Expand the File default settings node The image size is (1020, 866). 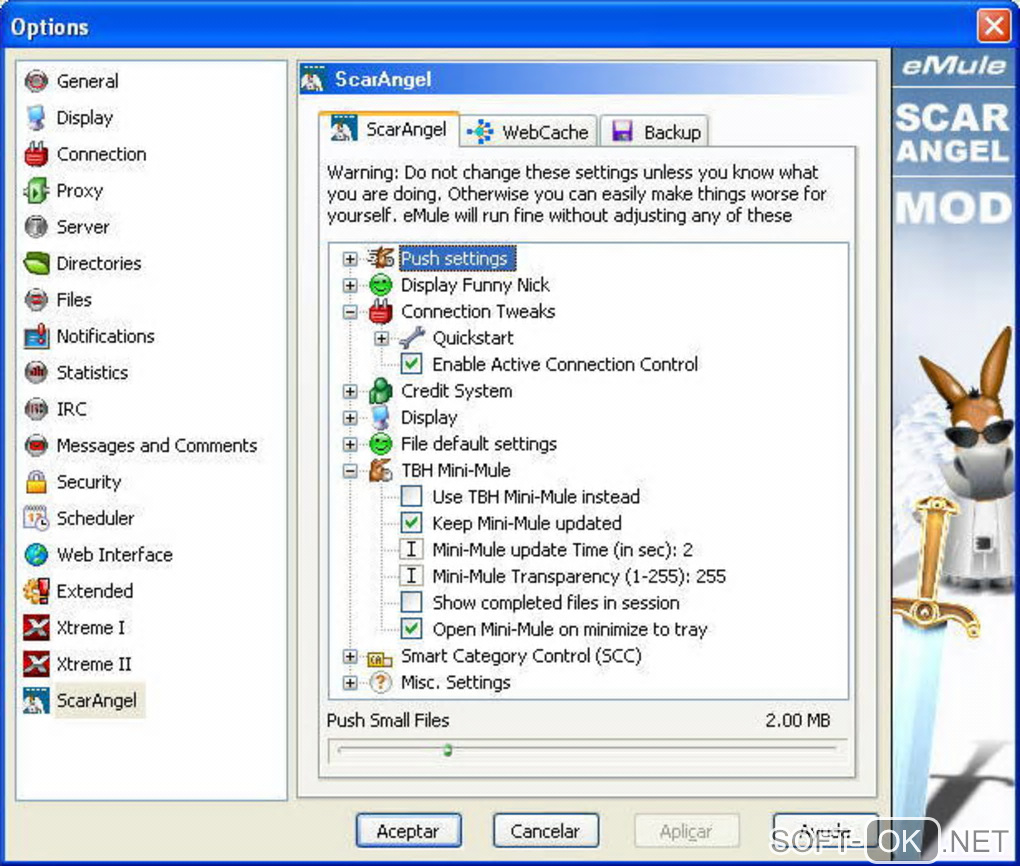350,444
